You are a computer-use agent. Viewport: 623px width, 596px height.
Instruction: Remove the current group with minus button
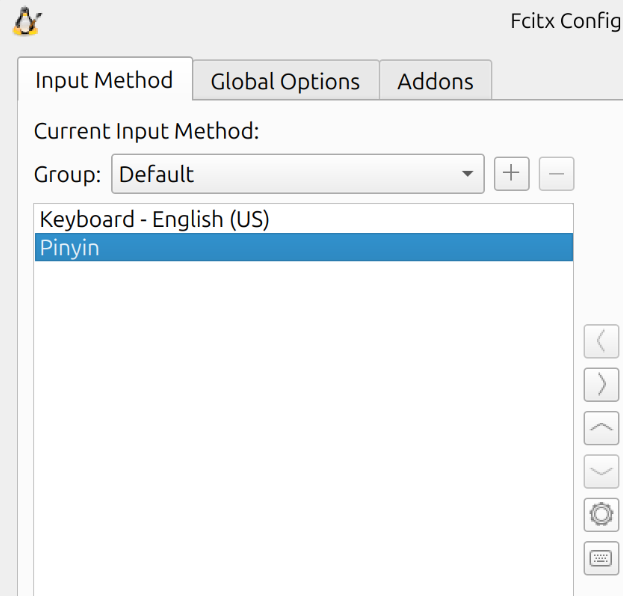(556, 174)
